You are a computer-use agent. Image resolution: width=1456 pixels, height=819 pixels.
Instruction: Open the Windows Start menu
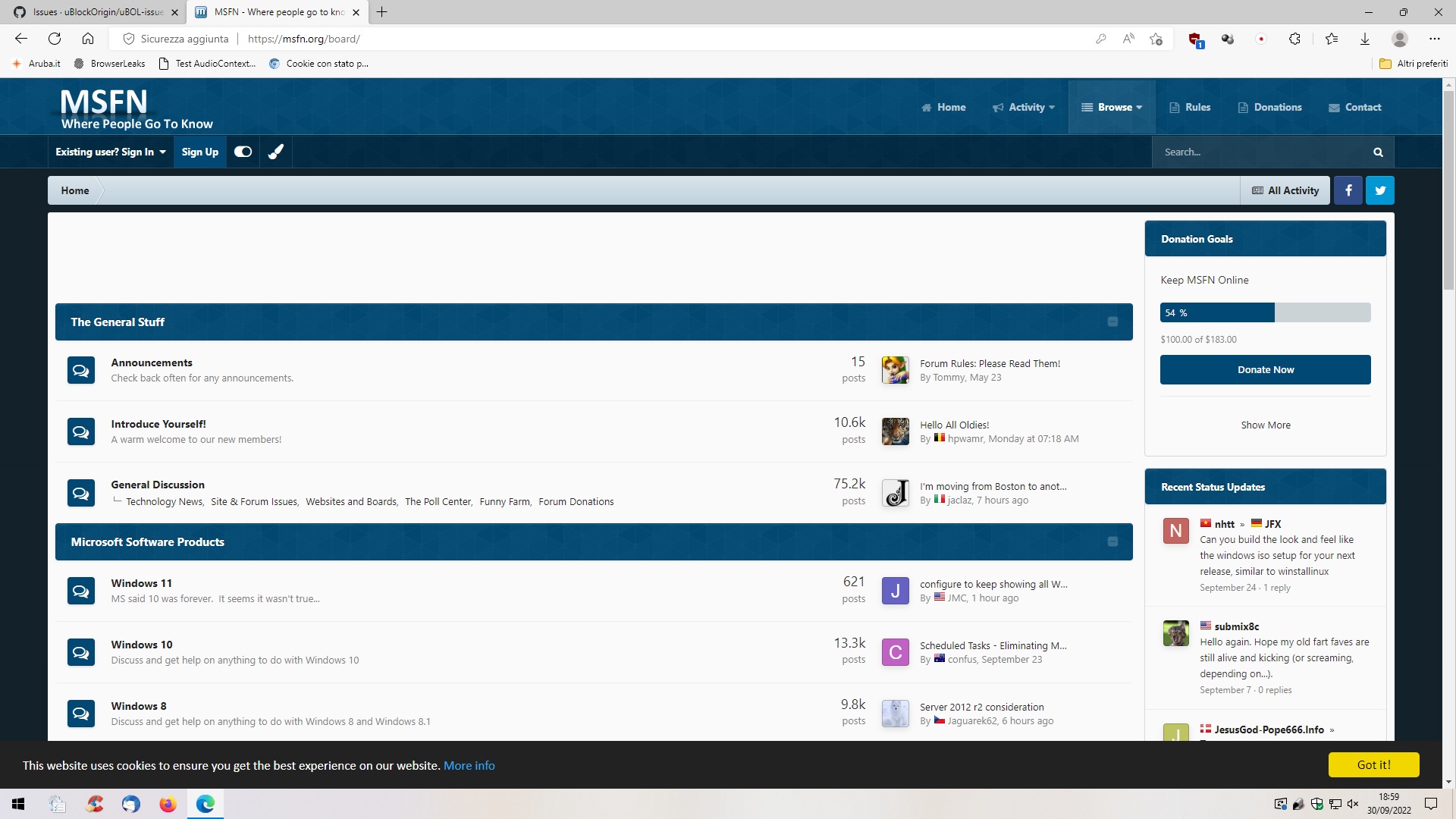[x=18, y=804]
